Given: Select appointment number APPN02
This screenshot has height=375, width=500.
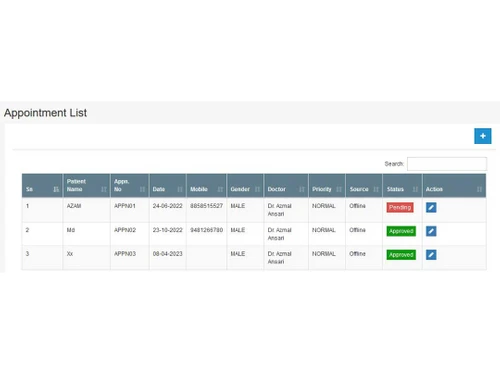Looking at the screenshot, I should tap(125, 230).
